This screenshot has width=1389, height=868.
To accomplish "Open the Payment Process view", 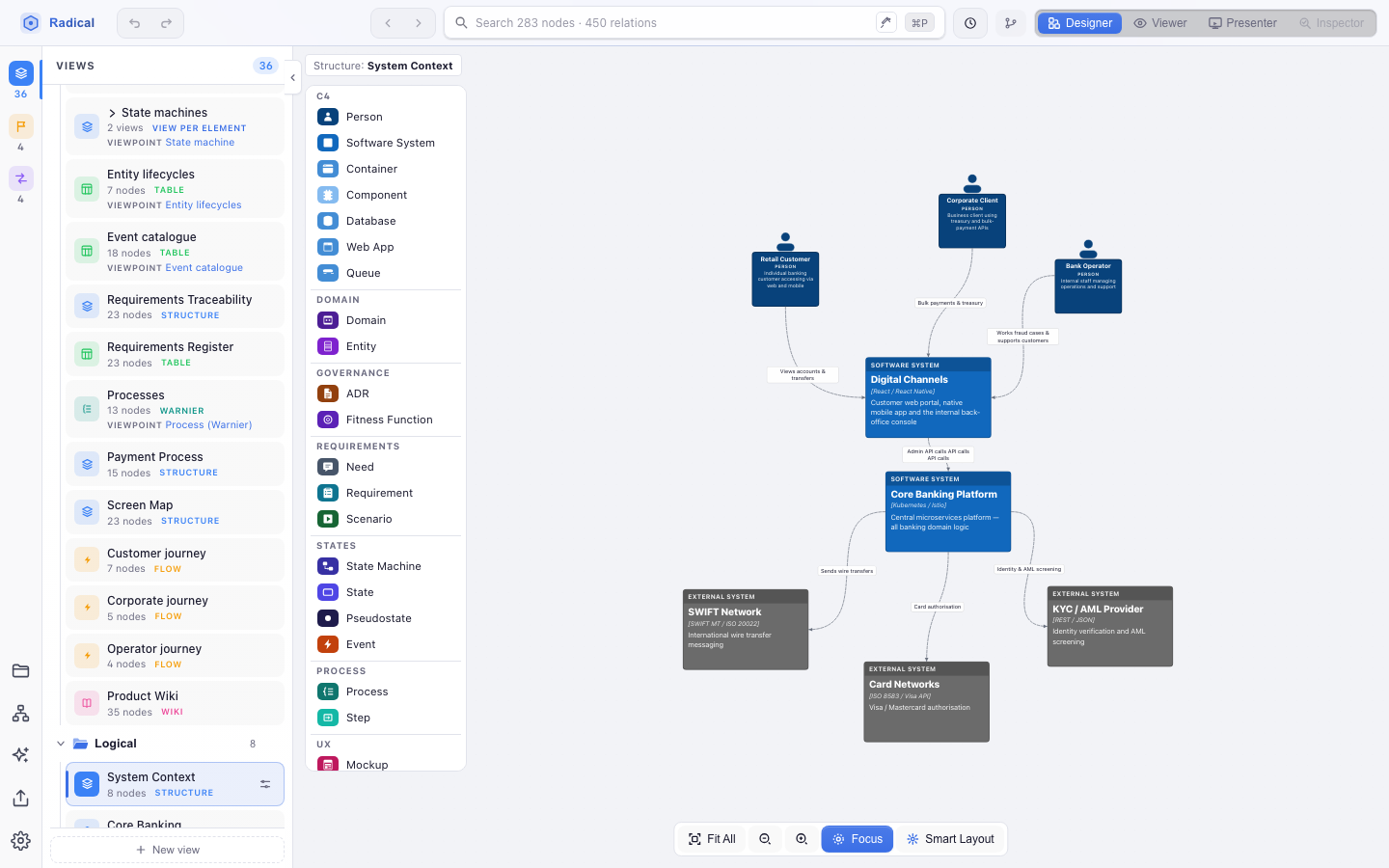I will 175,464.
